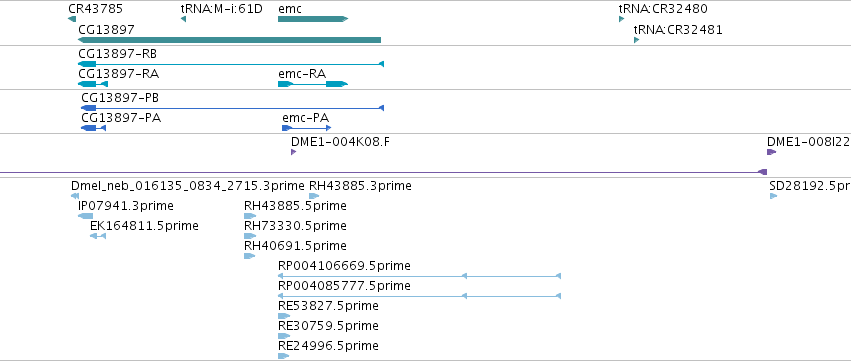Select the DME1-008I22 purple feature
This screenshot has width=851, height=361.
coord(771,152)
